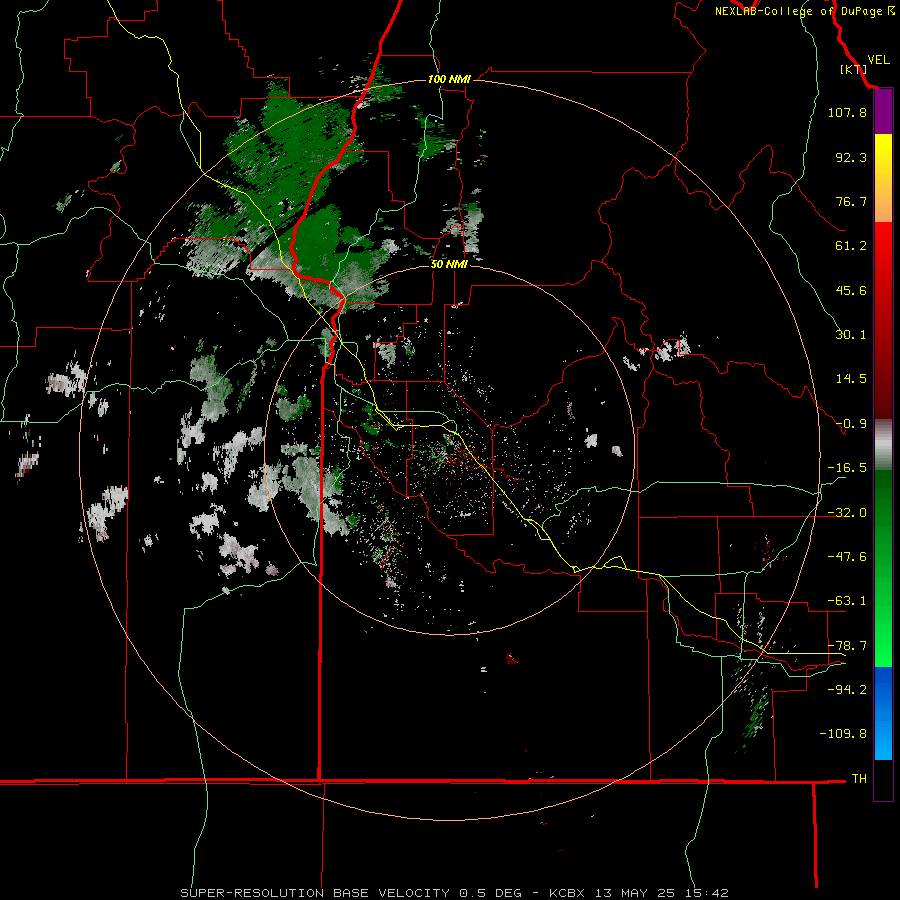Pick the blue segment of the velocity color bar
The image size is (900, 900).
point(883,713)
